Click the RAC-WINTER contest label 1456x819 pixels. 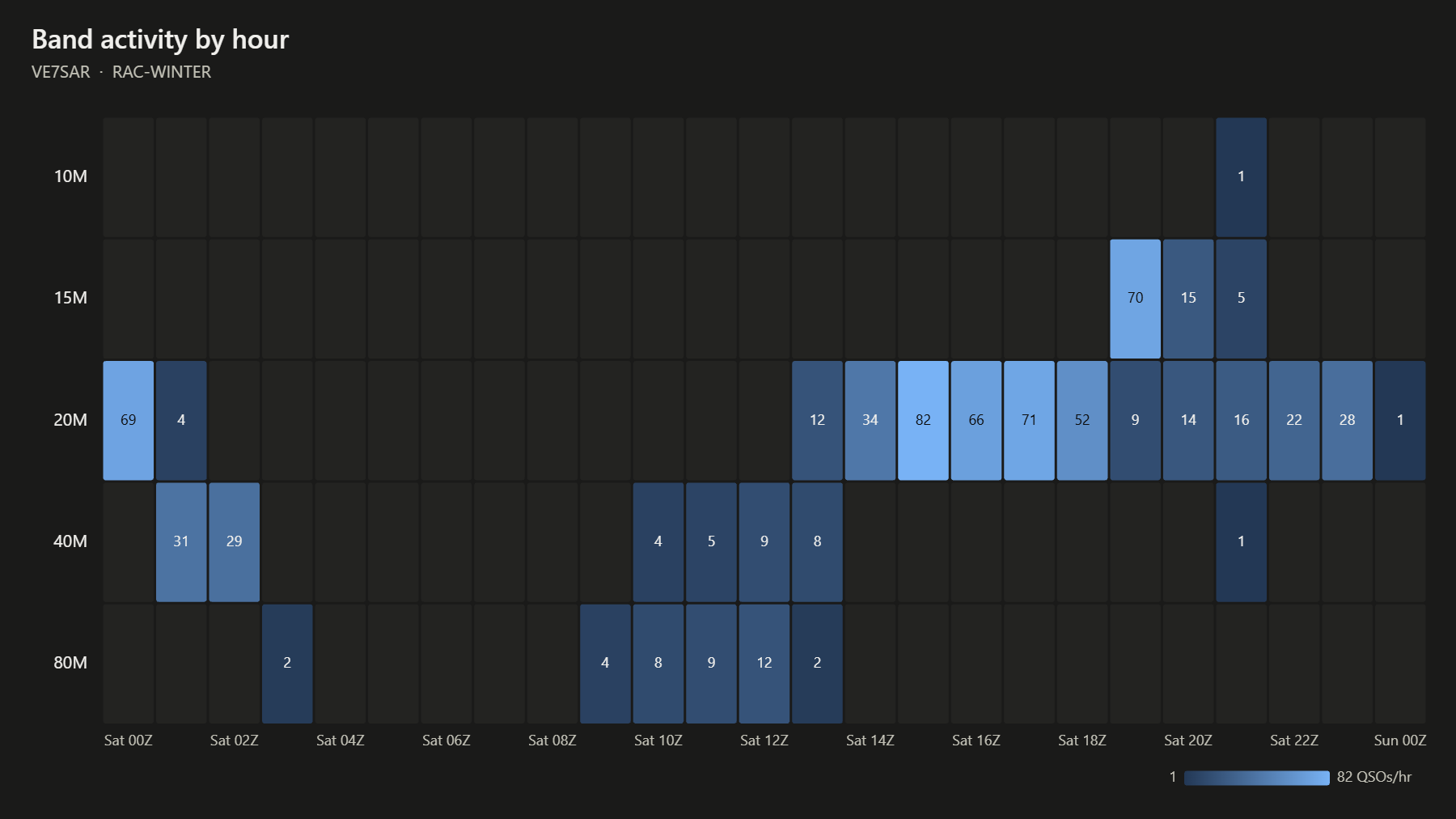tap(162, 72)
